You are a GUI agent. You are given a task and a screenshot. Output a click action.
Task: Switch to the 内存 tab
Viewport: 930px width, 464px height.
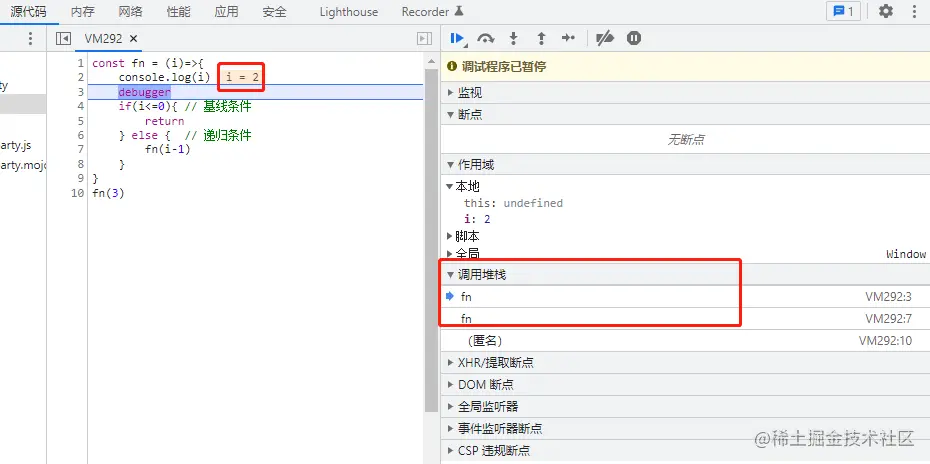pyautogui.click(x=82, y=11)
